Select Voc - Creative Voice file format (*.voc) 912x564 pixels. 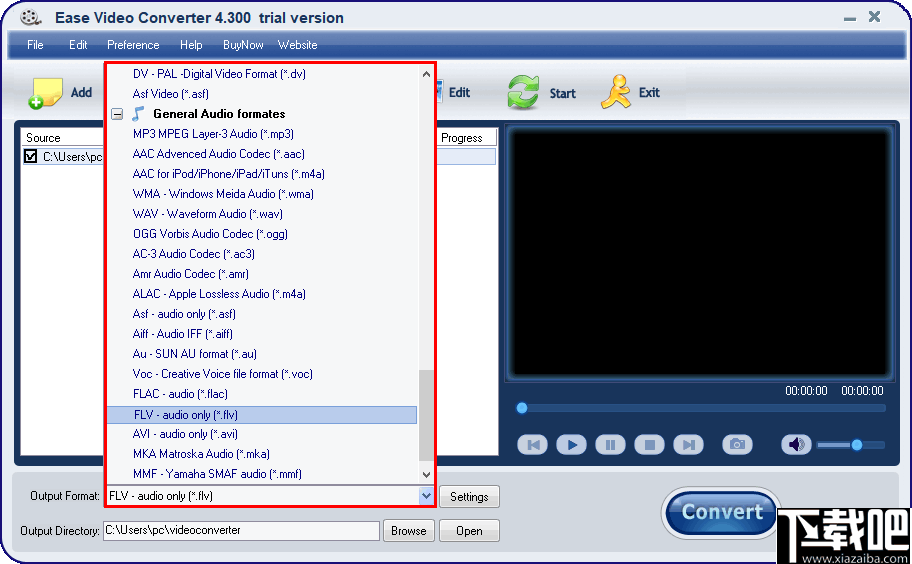pyautogui.click(x=222, y=374)
